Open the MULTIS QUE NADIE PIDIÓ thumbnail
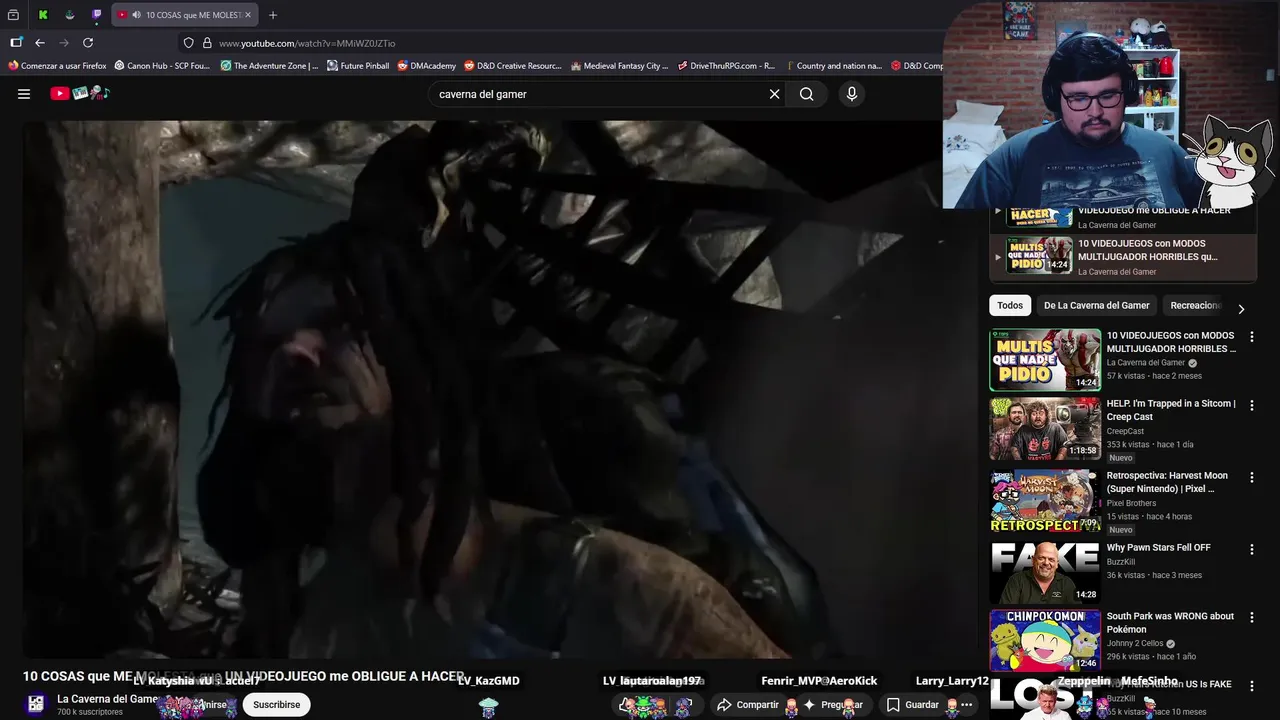The width and height of the screenshot is (1280, 720). [x=1045, y=360]
